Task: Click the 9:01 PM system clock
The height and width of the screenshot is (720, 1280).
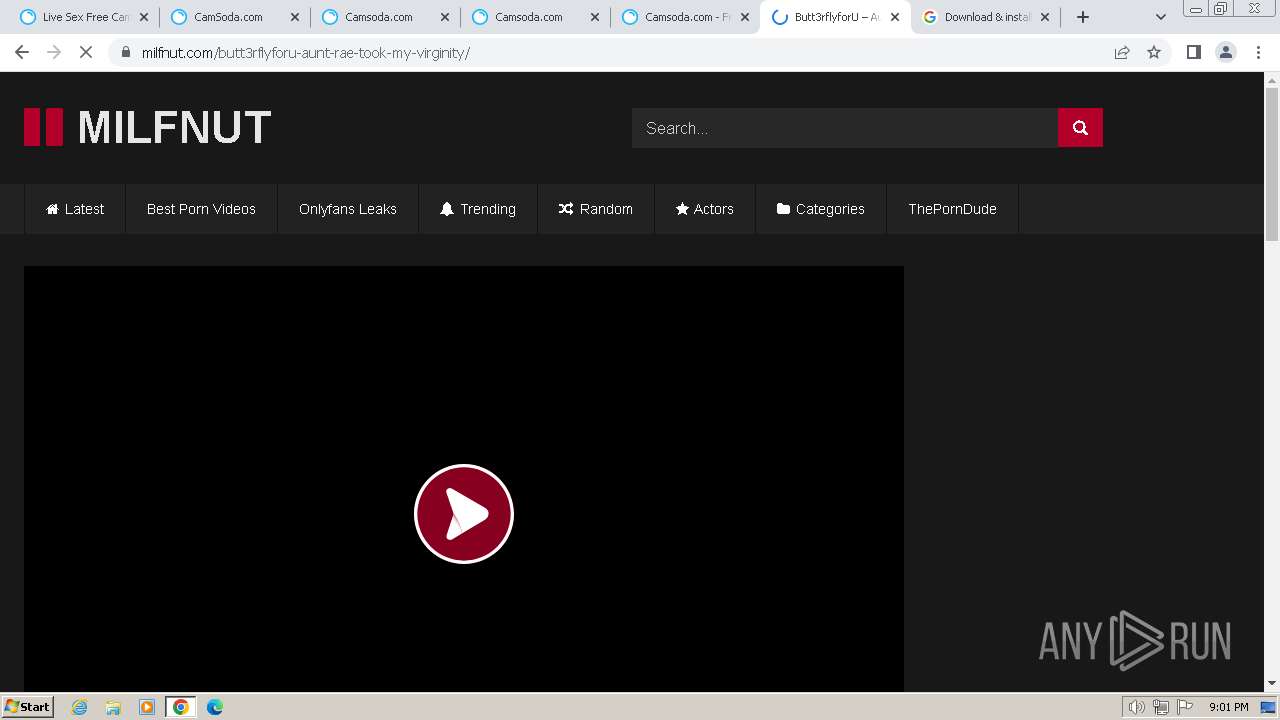Action: [1228, 707]
